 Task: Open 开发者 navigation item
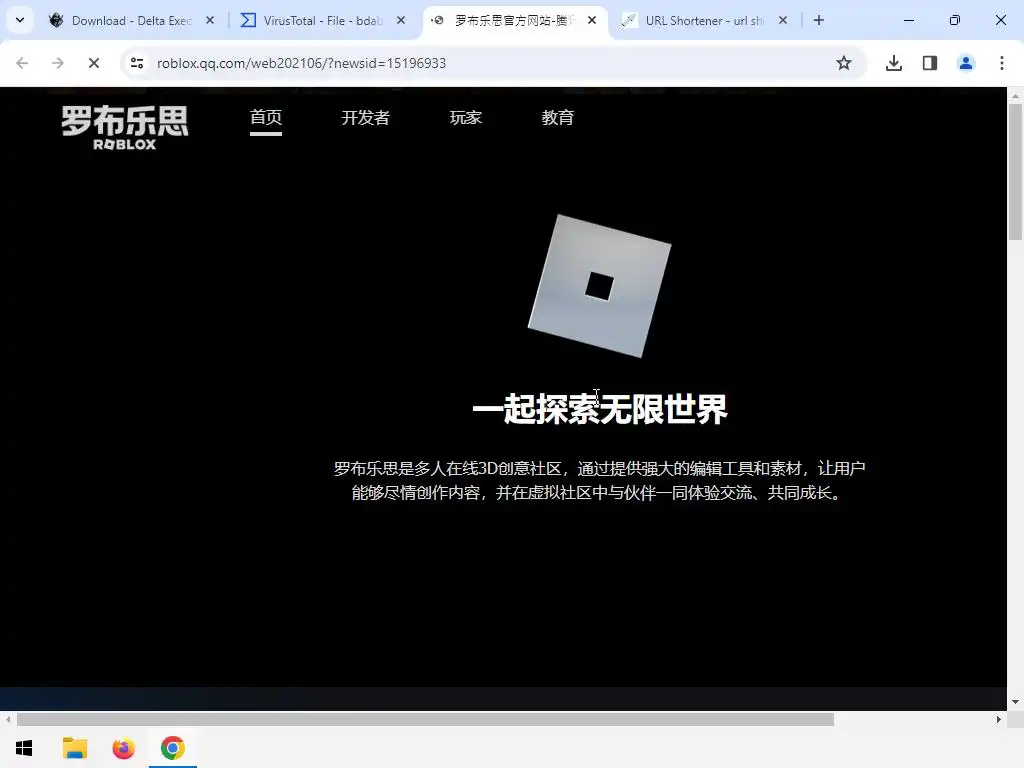[x=366, y=118]
